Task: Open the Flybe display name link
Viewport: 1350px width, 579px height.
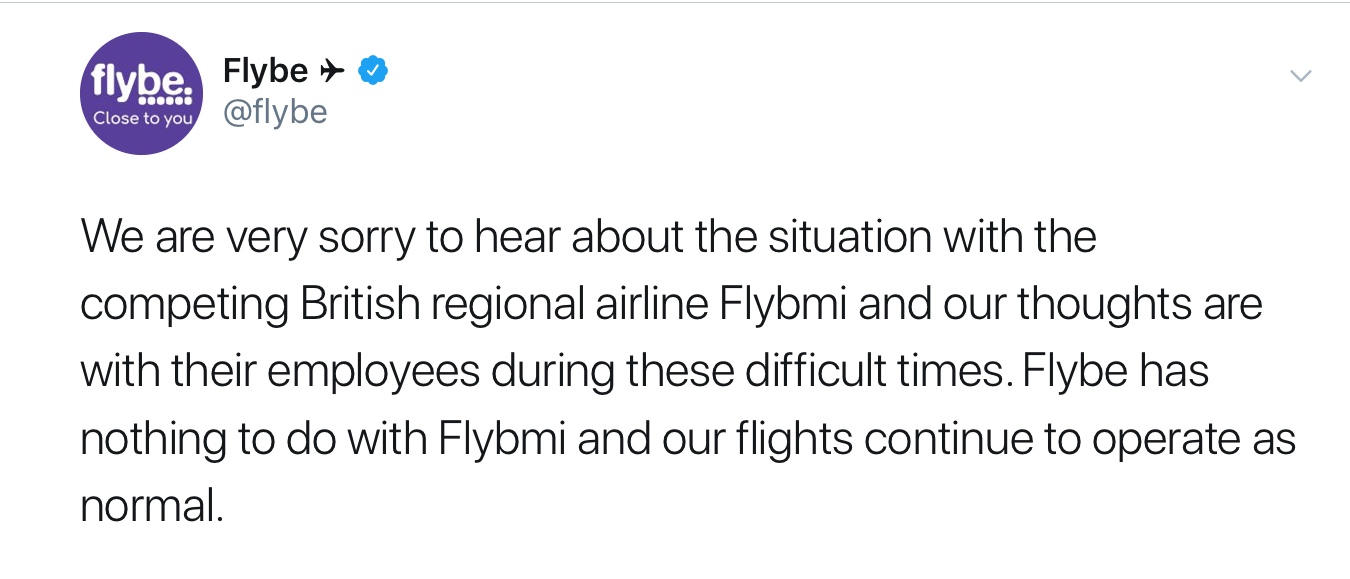Action: (265, 71)
